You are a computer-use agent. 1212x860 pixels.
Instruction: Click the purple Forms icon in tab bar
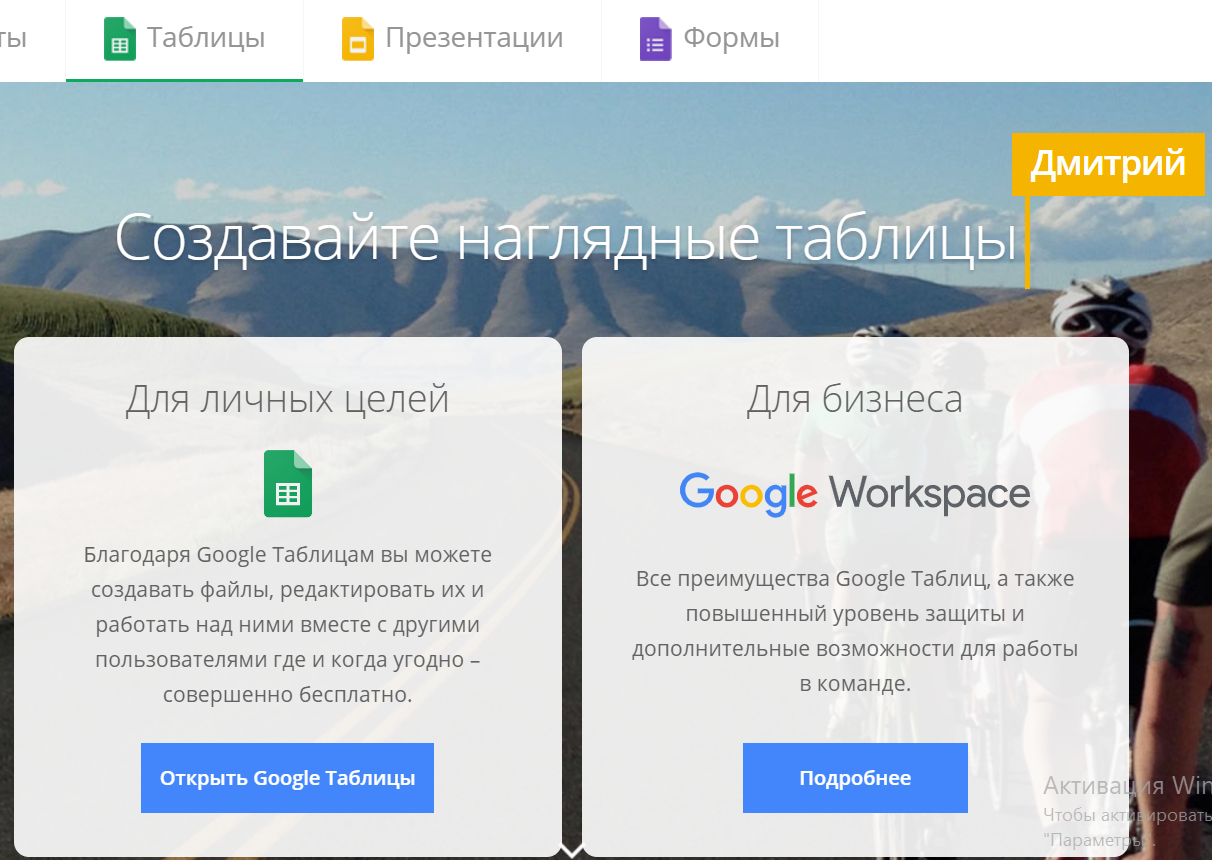(x=655, y=40)
